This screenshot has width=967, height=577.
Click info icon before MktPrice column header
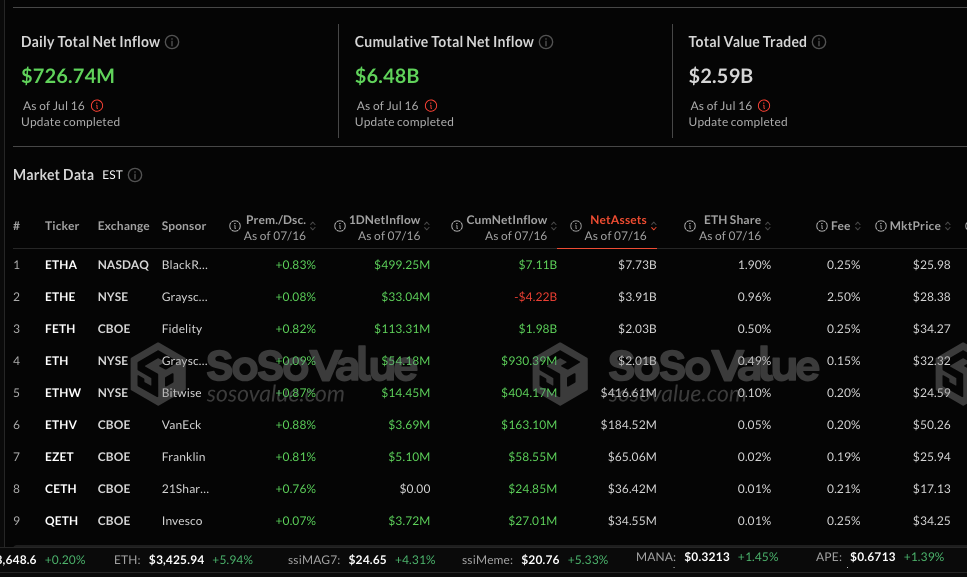880,226
